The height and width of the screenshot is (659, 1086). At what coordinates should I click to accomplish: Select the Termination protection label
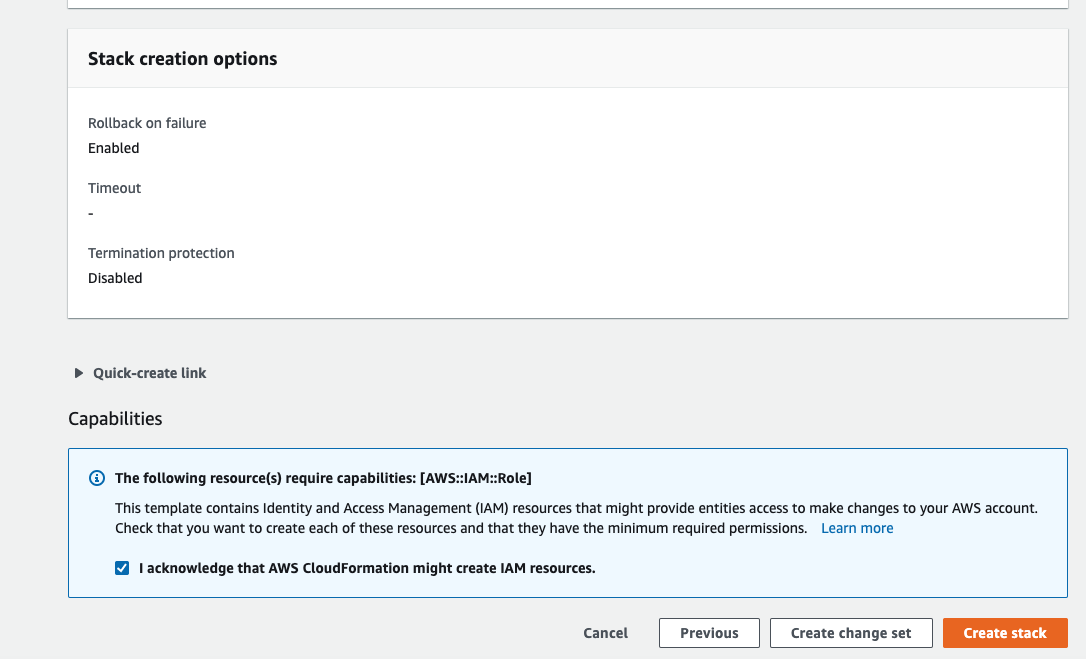pos(161,253)
